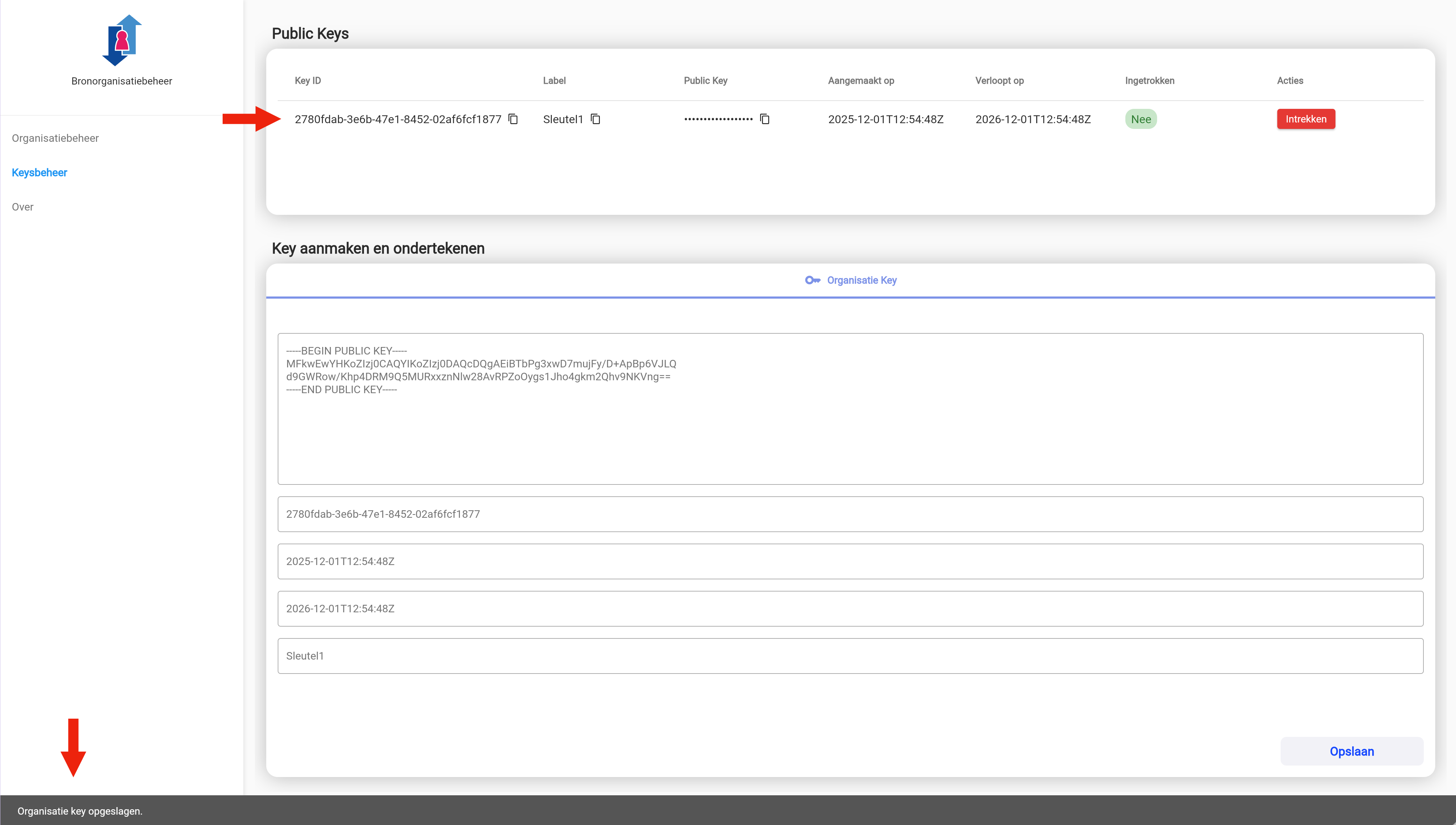Click the Verloopt op column header

(x=999, y=81)
